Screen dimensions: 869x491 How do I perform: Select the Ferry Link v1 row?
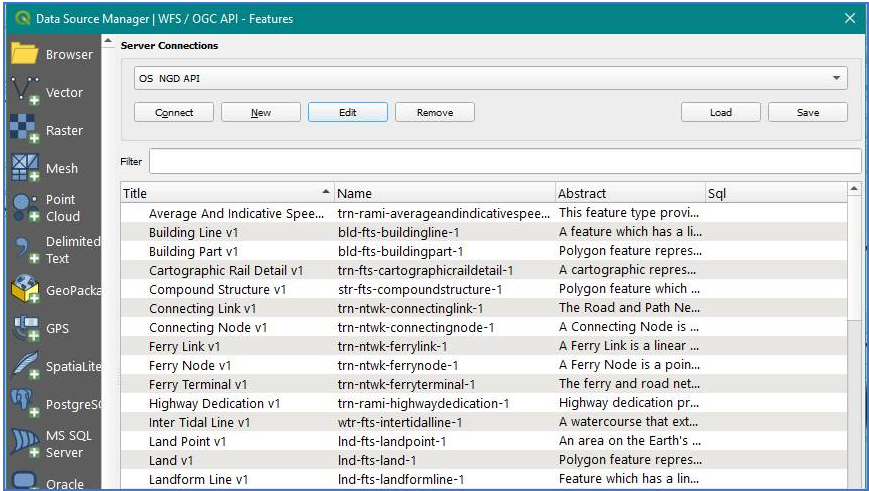[484, 346]
